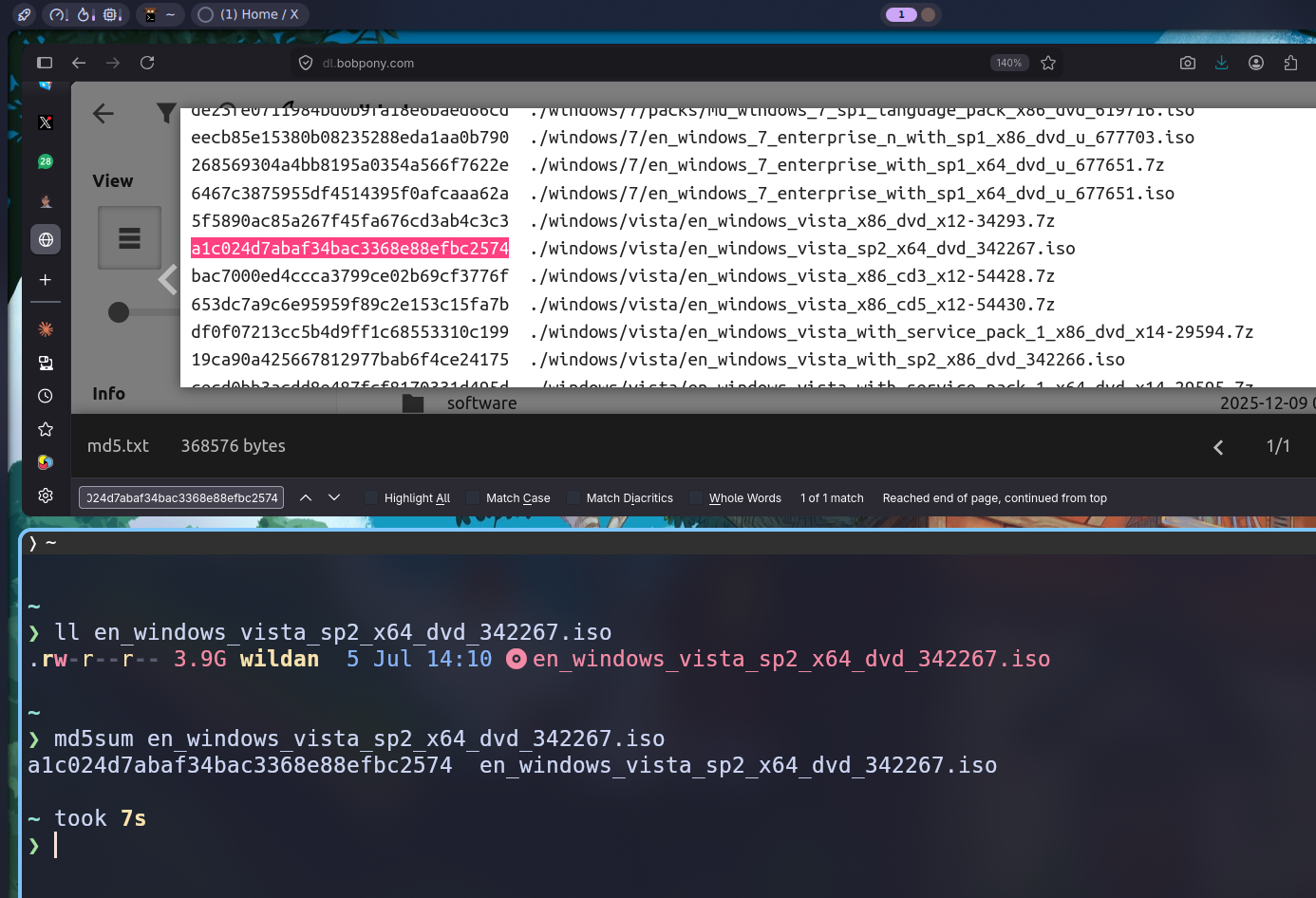Viewport: 1316px width, 898px height.
Task: Jump to next find match arrow
Action: [334, 497]
